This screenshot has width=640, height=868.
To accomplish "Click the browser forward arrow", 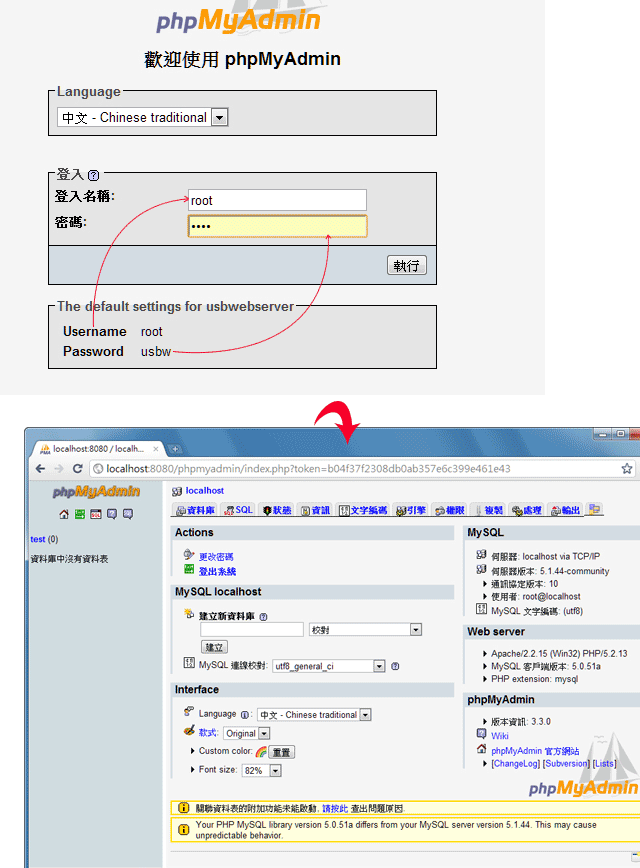I will pyautogui.click(x=59, y=469).
